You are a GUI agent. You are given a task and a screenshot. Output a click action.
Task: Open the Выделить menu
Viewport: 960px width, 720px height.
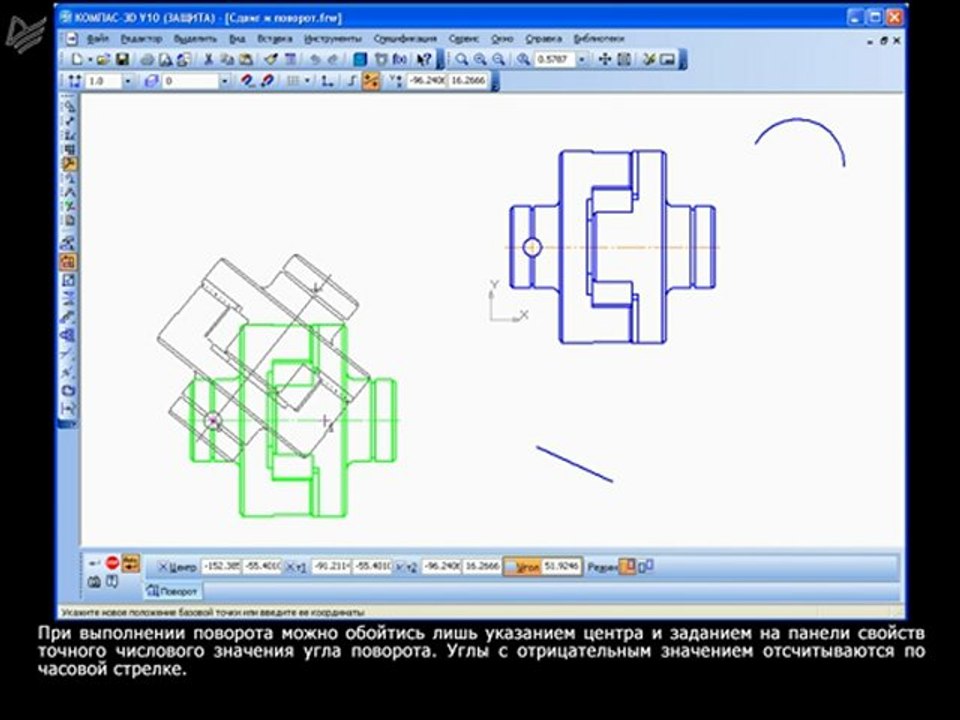(195, 39)
